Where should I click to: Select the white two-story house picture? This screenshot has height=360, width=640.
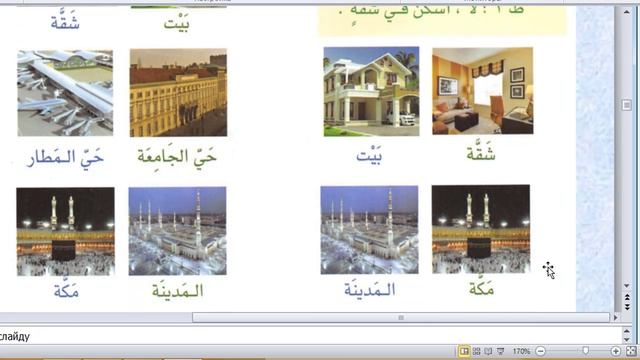pos(371,91)
